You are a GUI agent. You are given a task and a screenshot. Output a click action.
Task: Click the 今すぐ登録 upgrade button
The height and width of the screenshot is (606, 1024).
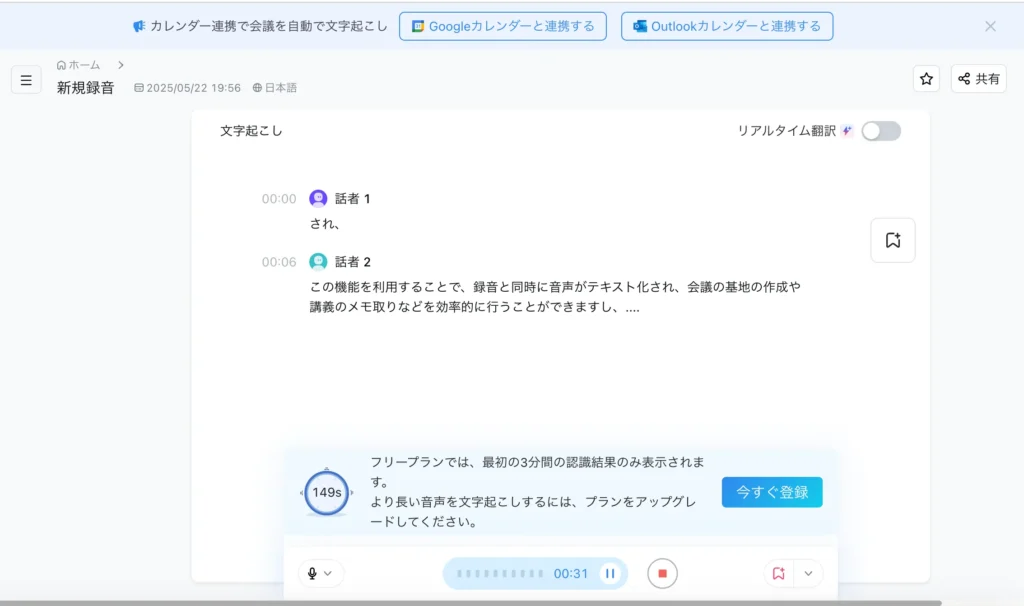coord(771,492)
